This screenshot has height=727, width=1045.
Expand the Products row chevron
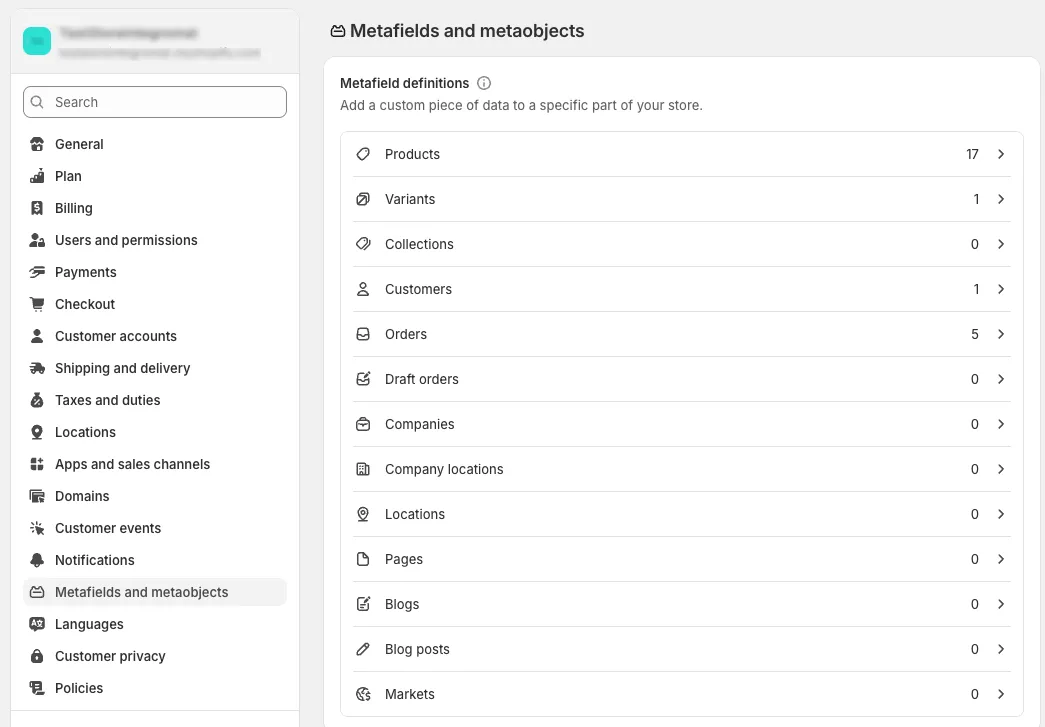(x=1000, y=154)
